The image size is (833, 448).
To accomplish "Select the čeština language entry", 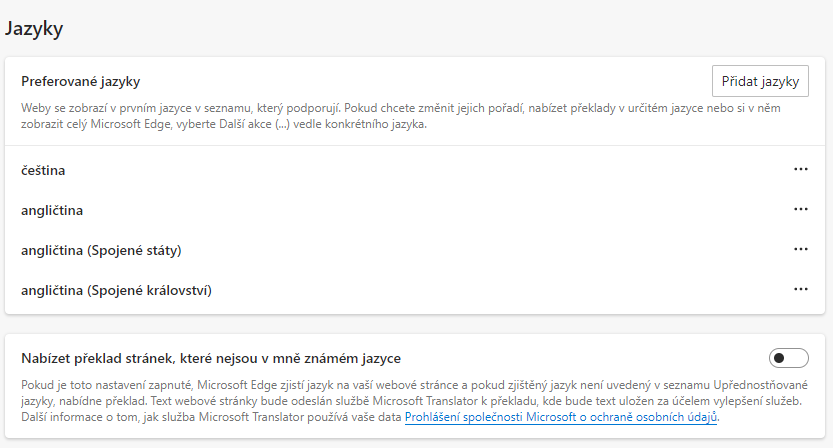I will click(x=43, y=171).
